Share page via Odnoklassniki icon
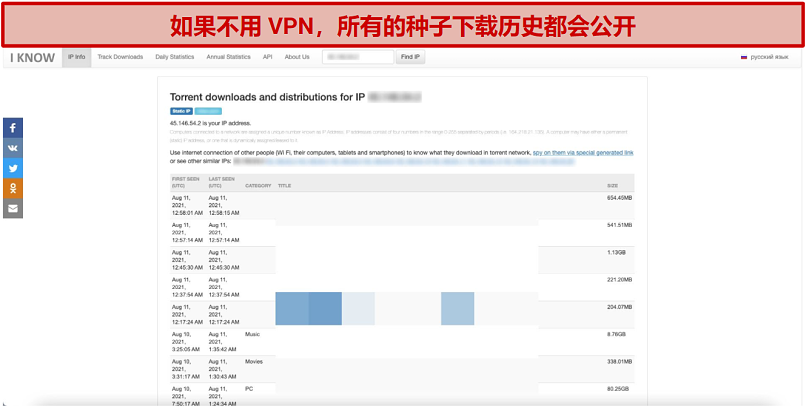The width and height of the screenshot is (806, 408). click(13, 188)
